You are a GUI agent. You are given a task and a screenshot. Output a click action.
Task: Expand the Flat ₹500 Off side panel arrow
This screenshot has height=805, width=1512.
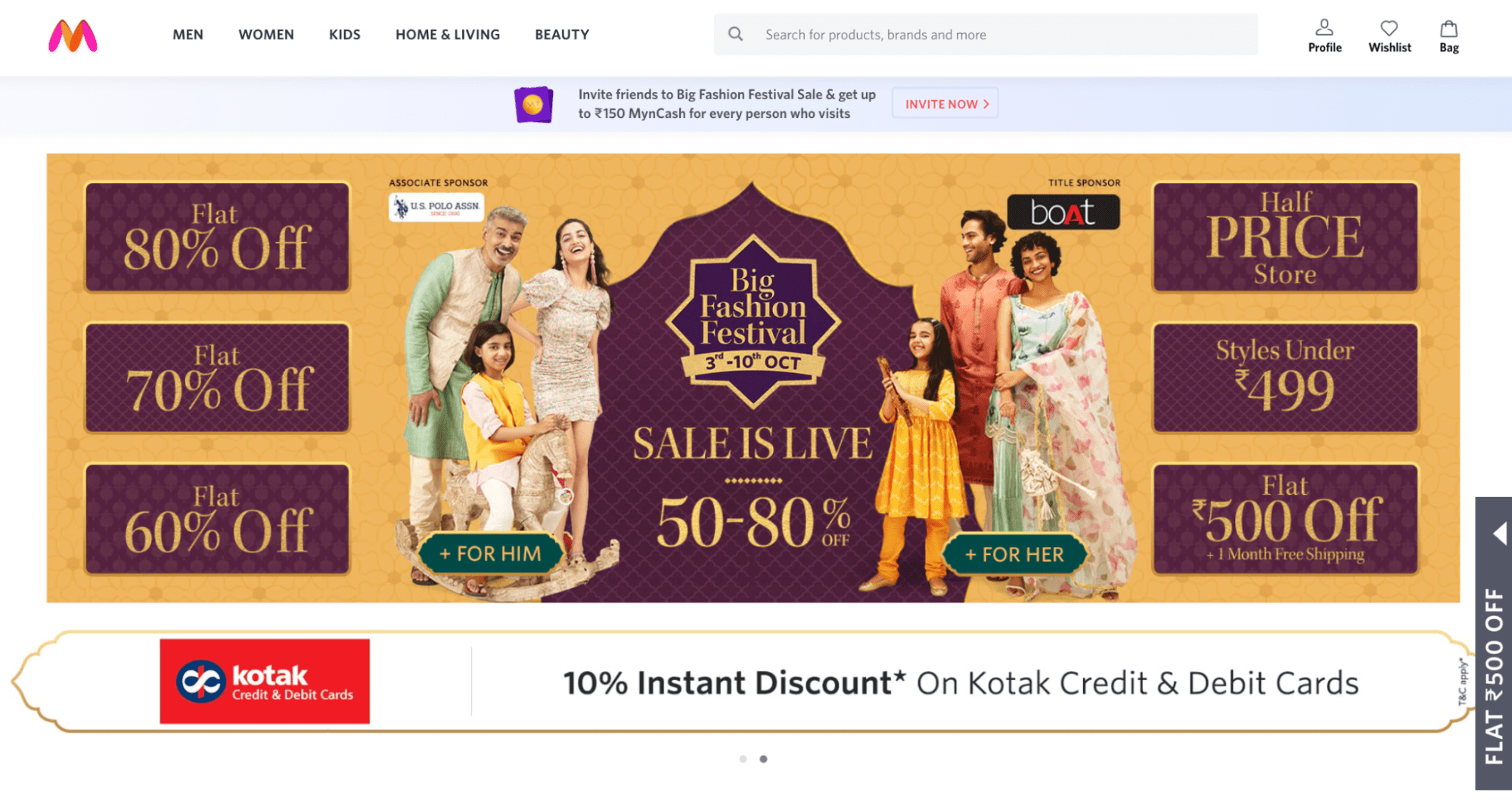(x=1500, y=533)
